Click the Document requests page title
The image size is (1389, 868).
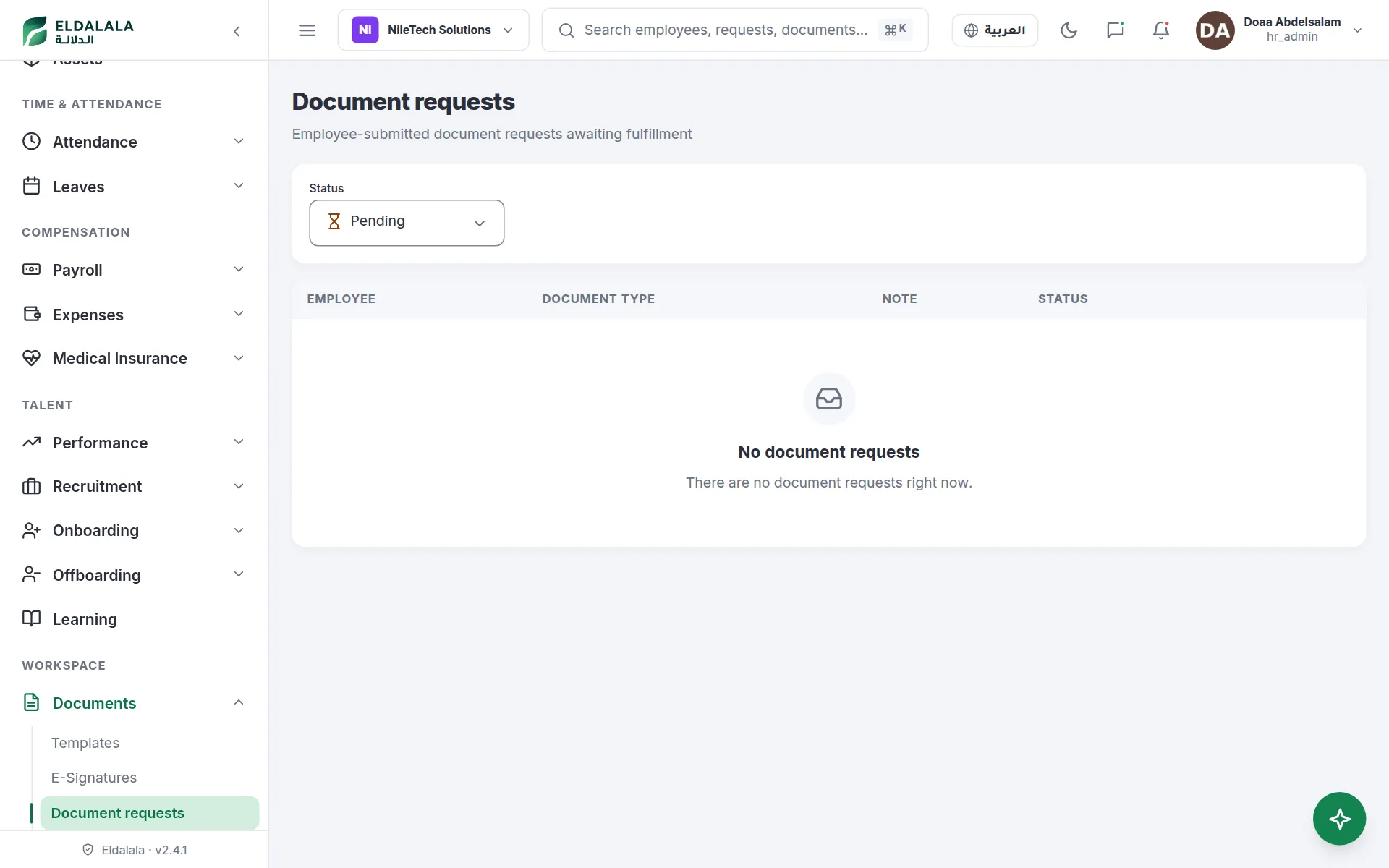[x=403, y=102]
